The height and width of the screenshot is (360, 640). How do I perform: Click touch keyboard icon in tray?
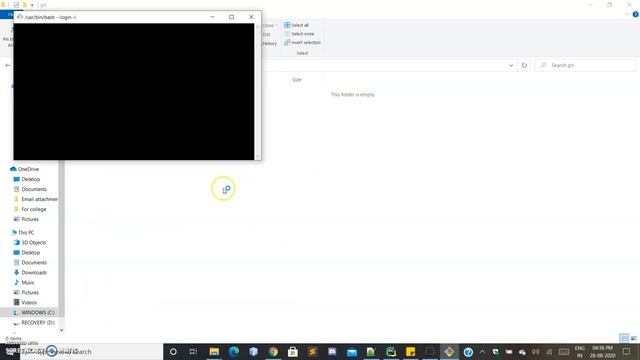tap(564, 352)
